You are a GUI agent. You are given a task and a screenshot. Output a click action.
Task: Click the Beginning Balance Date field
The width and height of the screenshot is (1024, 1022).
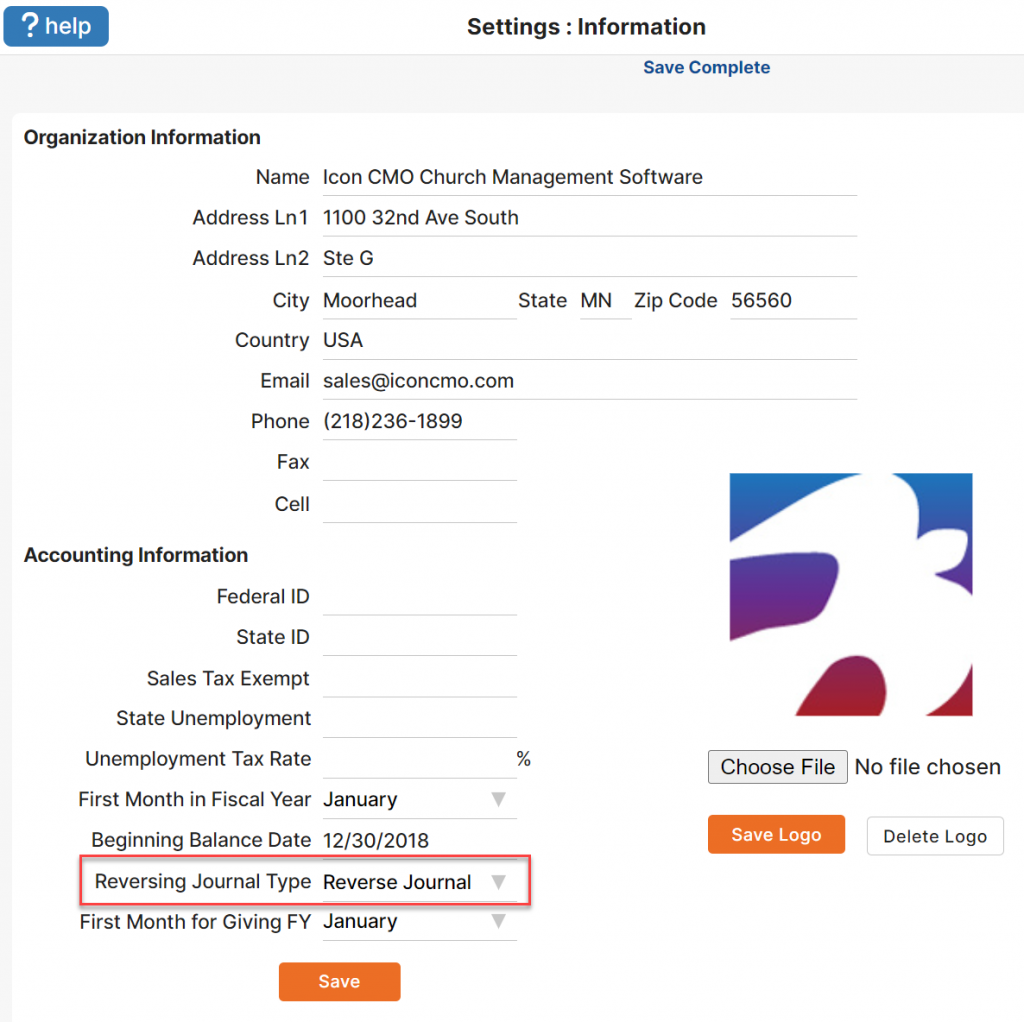418,841
